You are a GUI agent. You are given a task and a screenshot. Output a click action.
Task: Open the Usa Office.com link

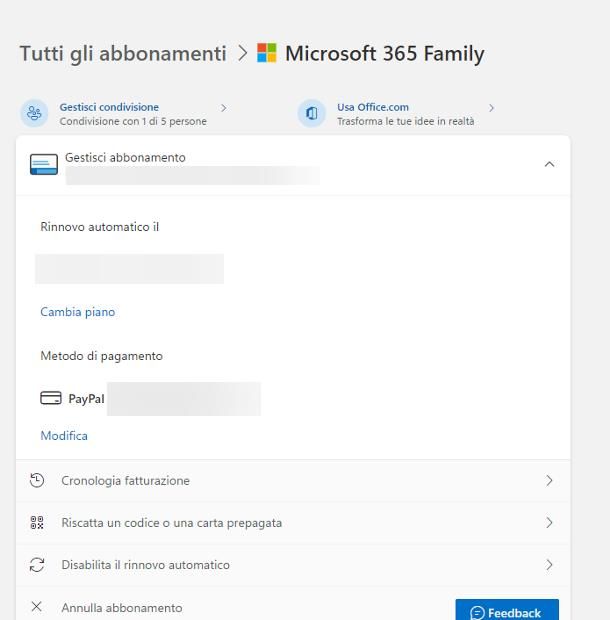tap(373, 107)
